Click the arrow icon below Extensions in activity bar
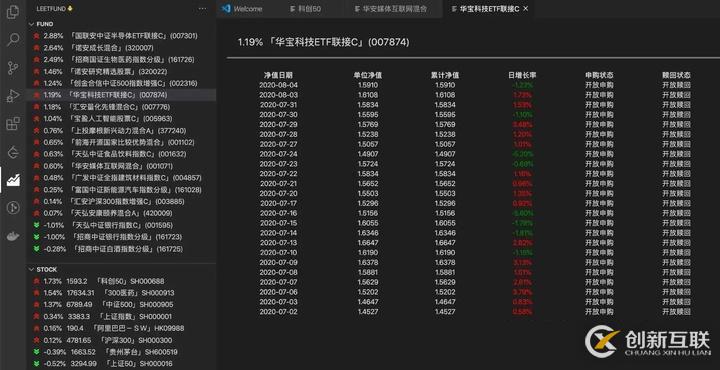The image size is (720, 370). (x=13, y=152)
